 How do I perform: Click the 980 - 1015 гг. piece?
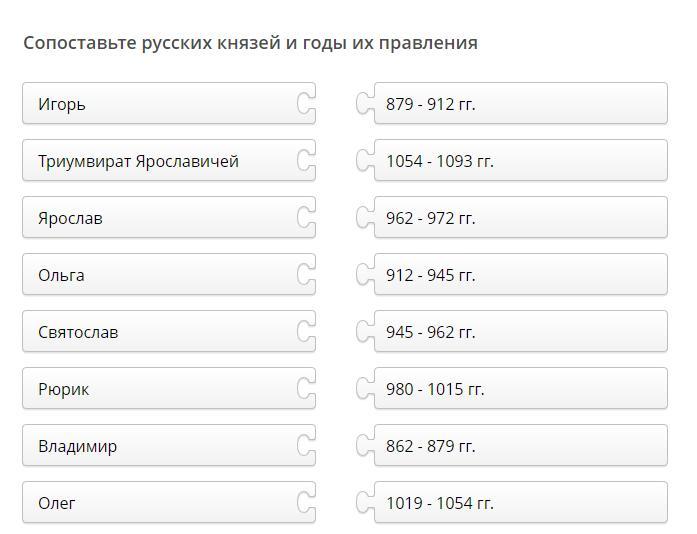pyautogui.click(x=520, y=389)
